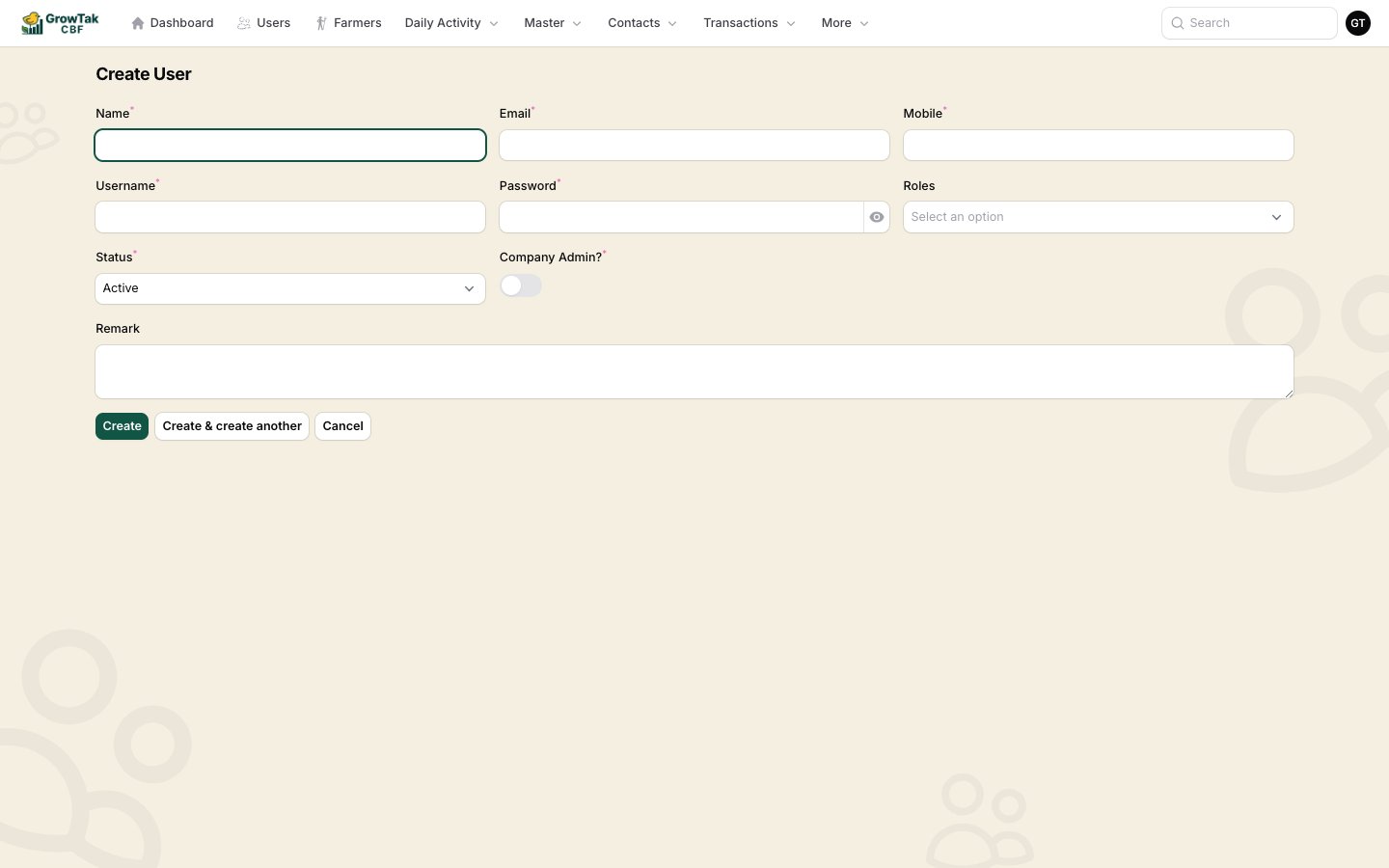Viewport: 1389px width, 868px height.
Task: Click the top Search box
Action: pos(1249,23)
